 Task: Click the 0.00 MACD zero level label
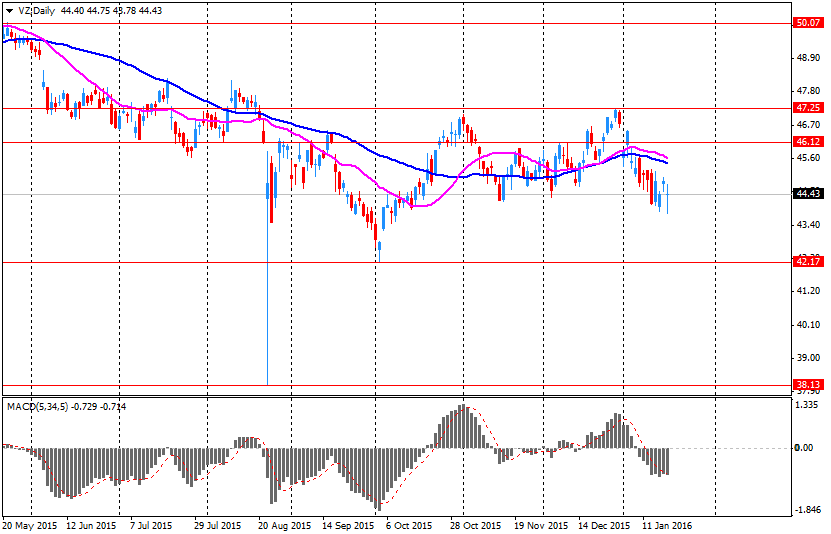point(808,448)
